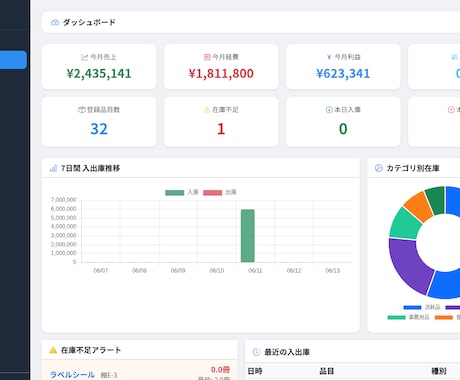
Task: Click the warning triangle beside 在庫不足アラート
Action: point(53,350)
